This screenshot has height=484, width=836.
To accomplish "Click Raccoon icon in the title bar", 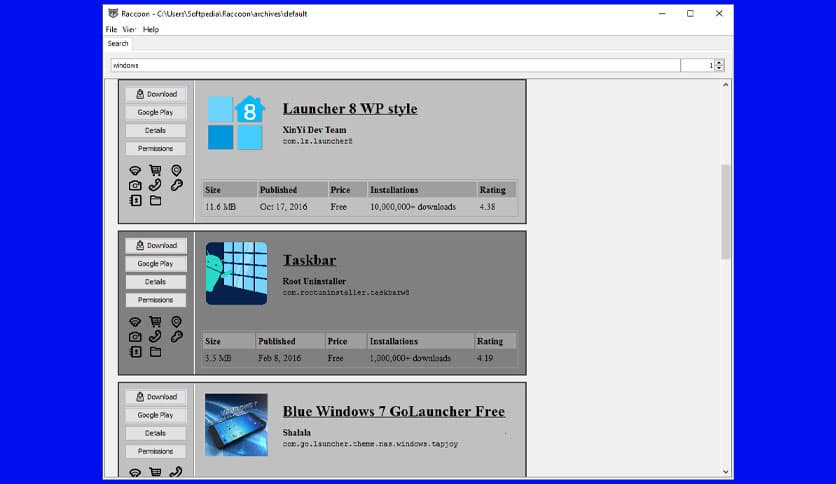I will (x=113, y=13).
